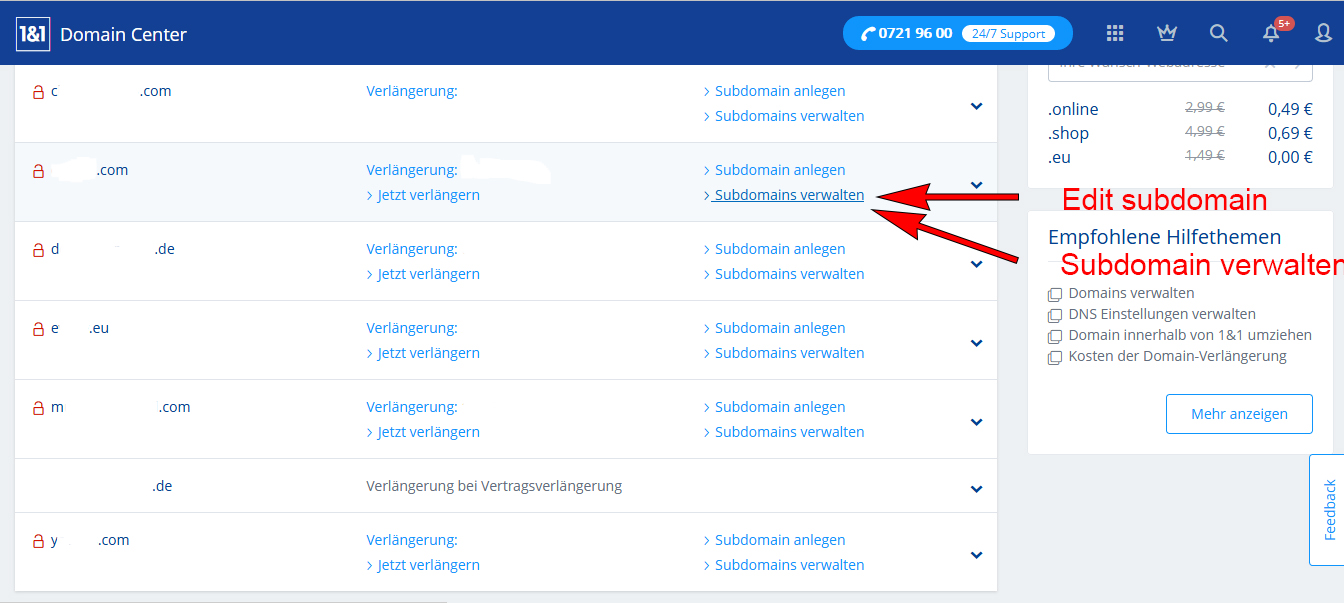Viewport: 1344px width, 603px height.
Task: Click red lock icon beside .de domain
Action: (39, 250)
